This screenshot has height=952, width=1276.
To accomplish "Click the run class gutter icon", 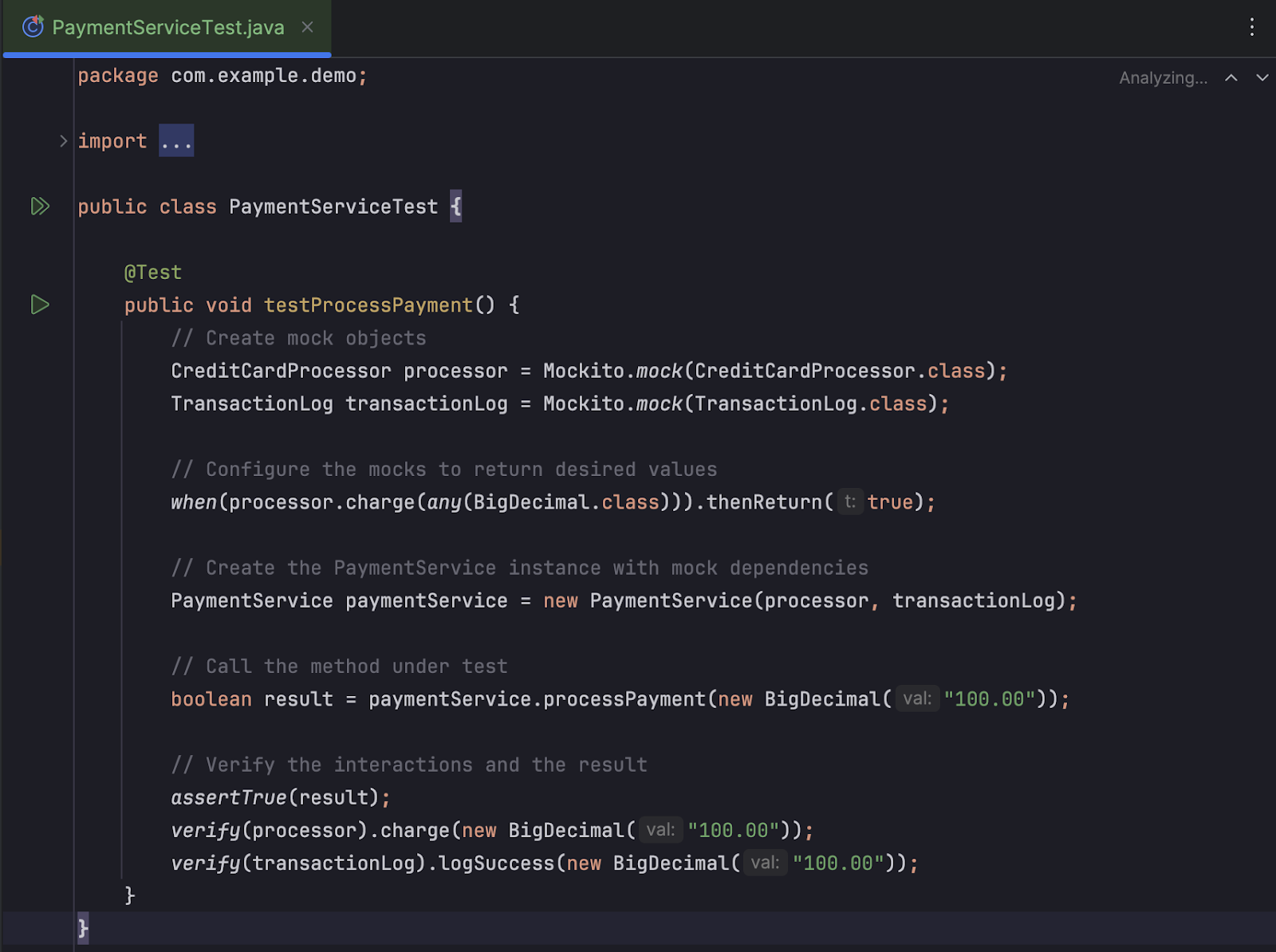I will 40,207.
